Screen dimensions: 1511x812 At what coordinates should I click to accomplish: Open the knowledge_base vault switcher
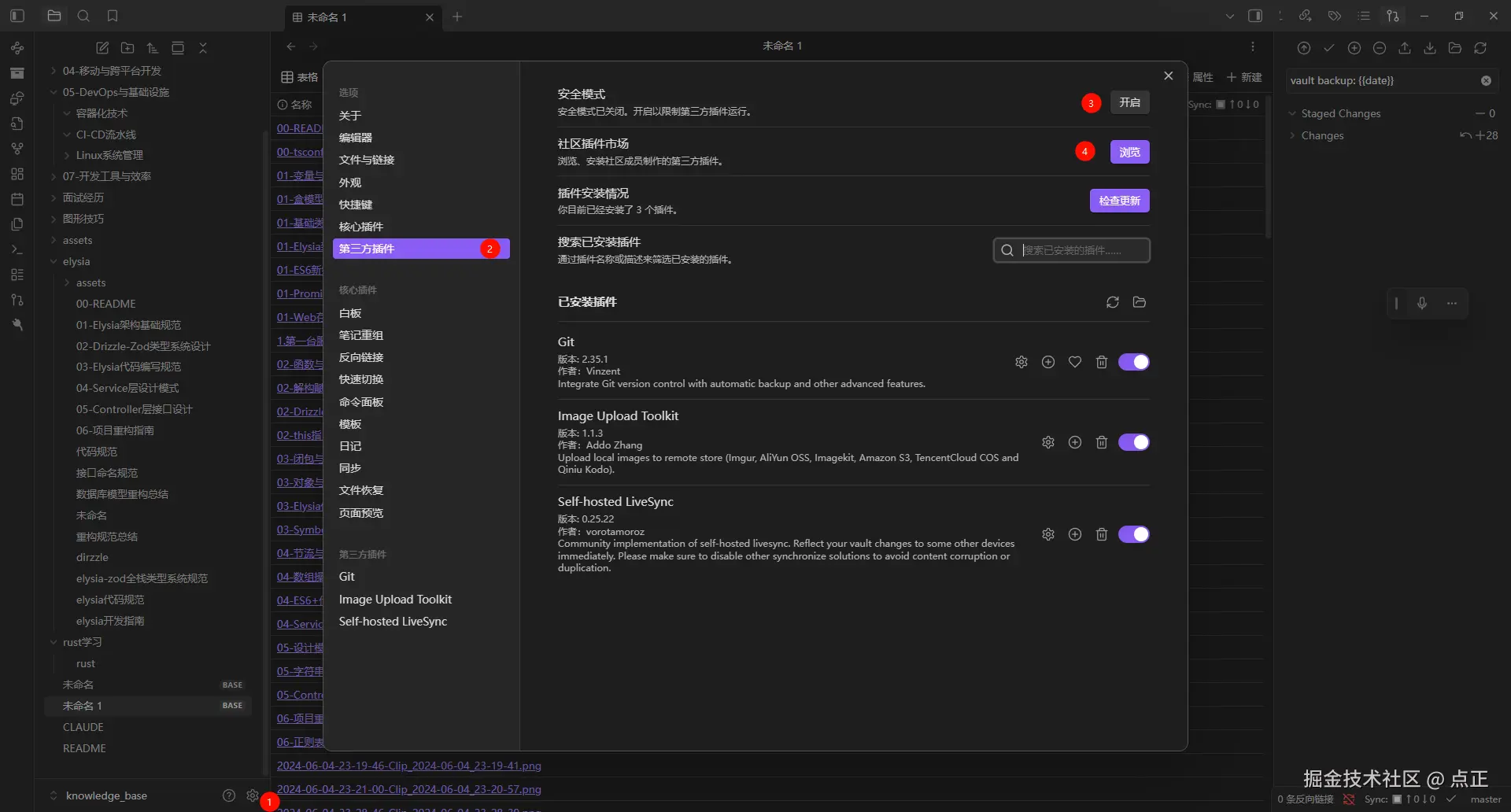pos(99,795)
